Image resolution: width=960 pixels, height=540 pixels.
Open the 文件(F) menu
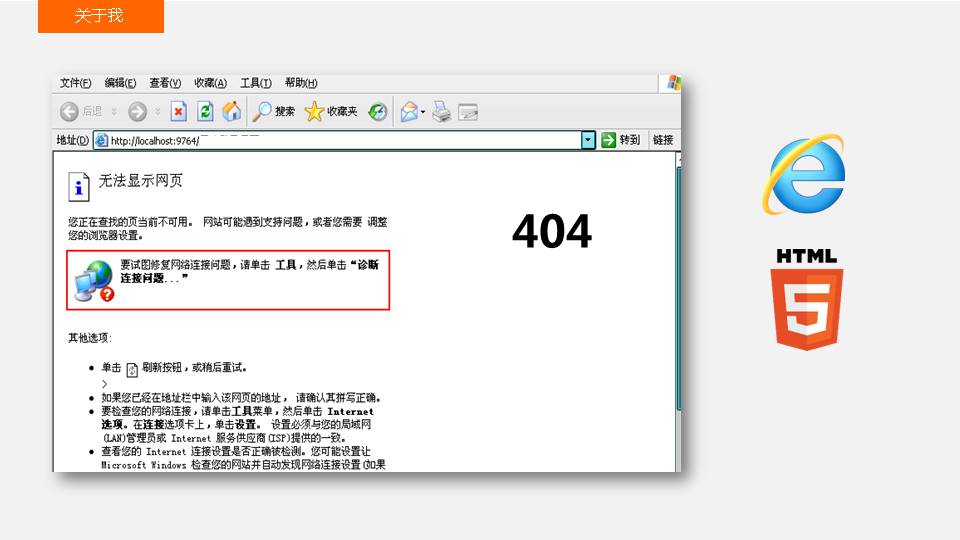pos(75,83)
